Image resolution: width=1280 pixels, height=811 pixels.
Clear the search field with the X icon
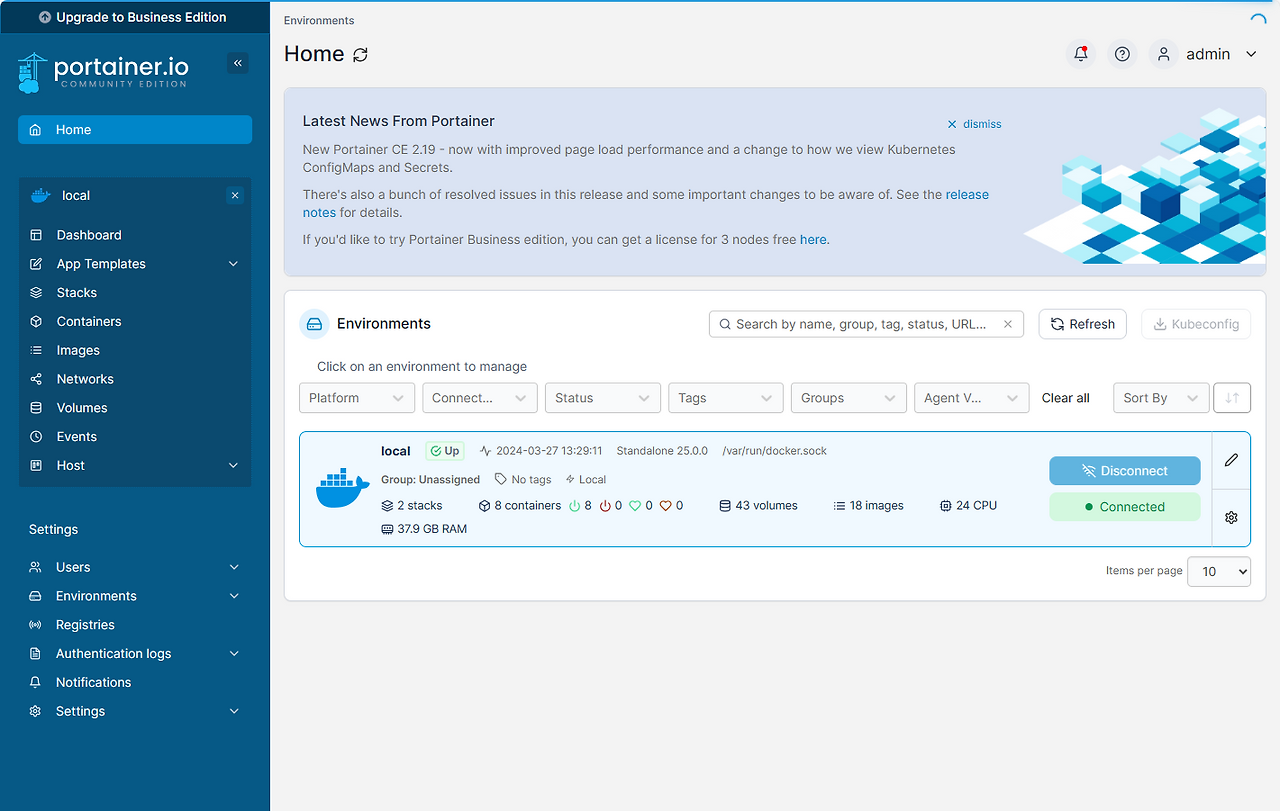[1008, 324]
